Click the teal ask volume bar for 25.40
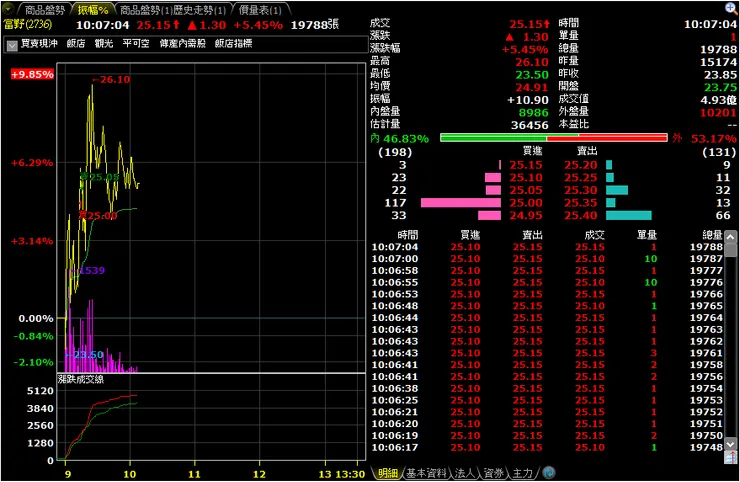The image size is (740, 482). (x=629, y=216)
